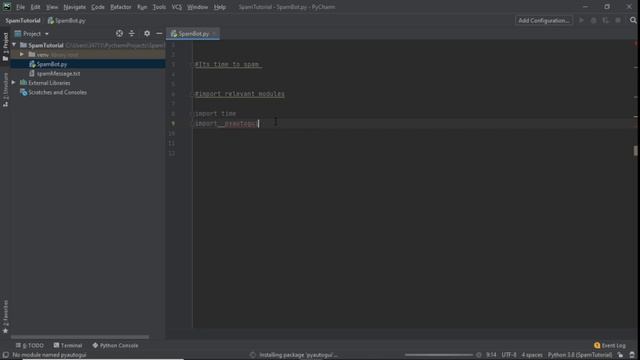Click tool window quick-access icon in status bar
The height and width of the screenshot is (360, 640).
pos(5,355)
